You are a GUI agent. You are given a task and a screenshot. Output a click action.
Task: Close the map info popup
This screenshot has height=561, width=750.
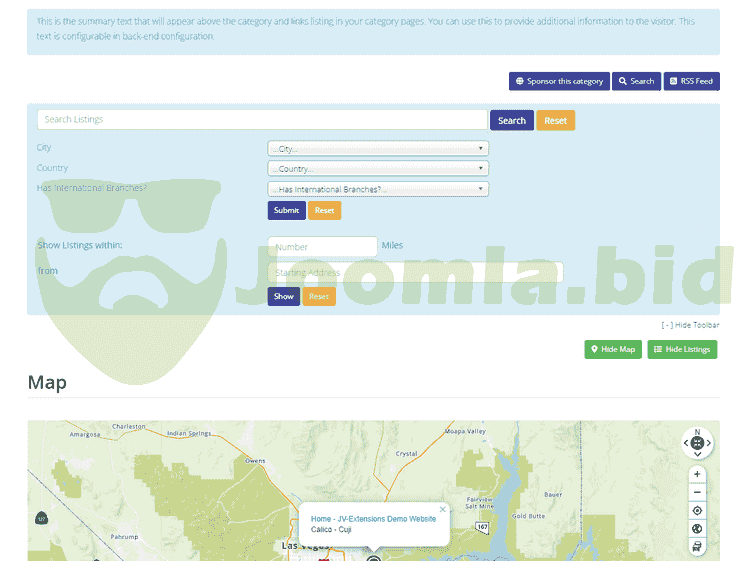coord(443,509)
